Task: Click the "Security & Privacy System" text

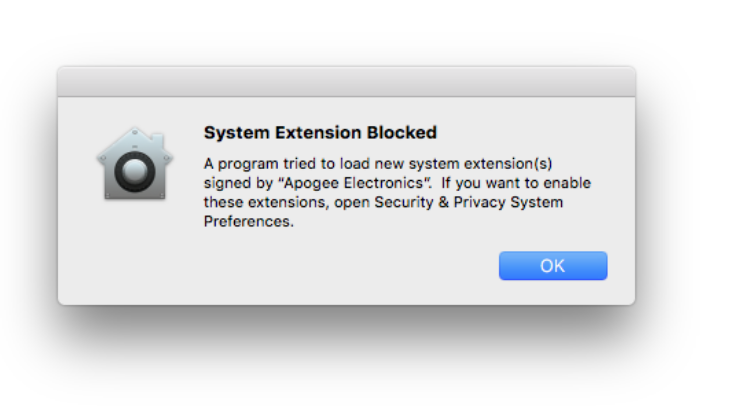Action: click(x=469, y=202)
